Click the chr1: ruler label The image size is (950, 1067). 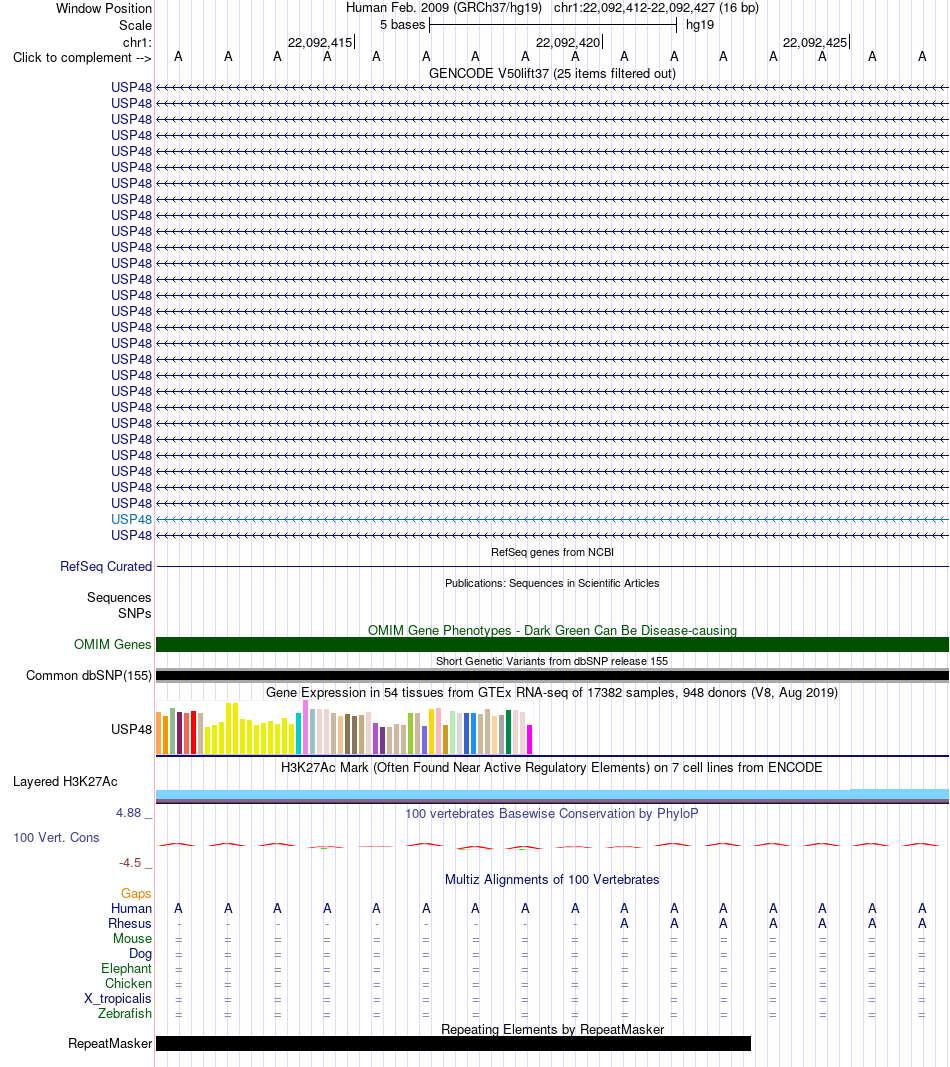point(137,42)
